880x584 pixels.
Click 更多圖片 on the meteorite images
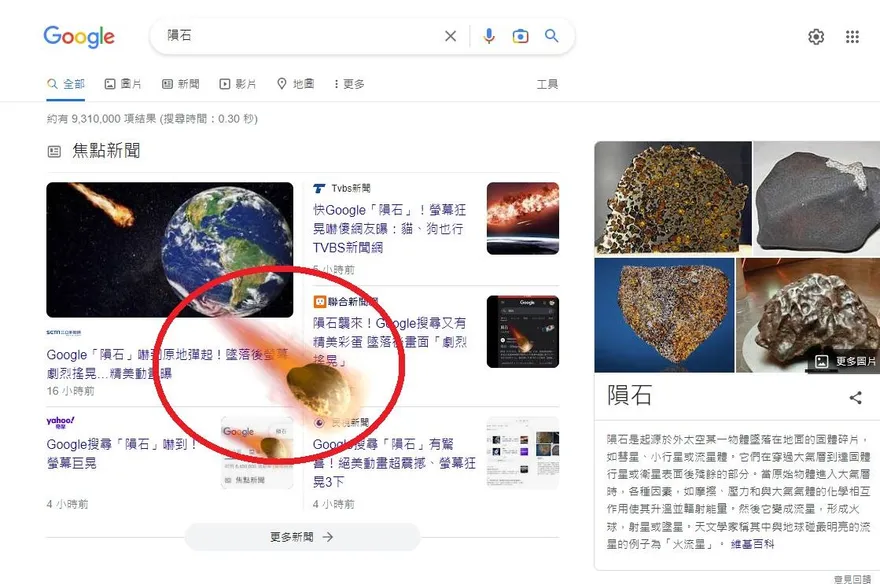coord(845,361)
